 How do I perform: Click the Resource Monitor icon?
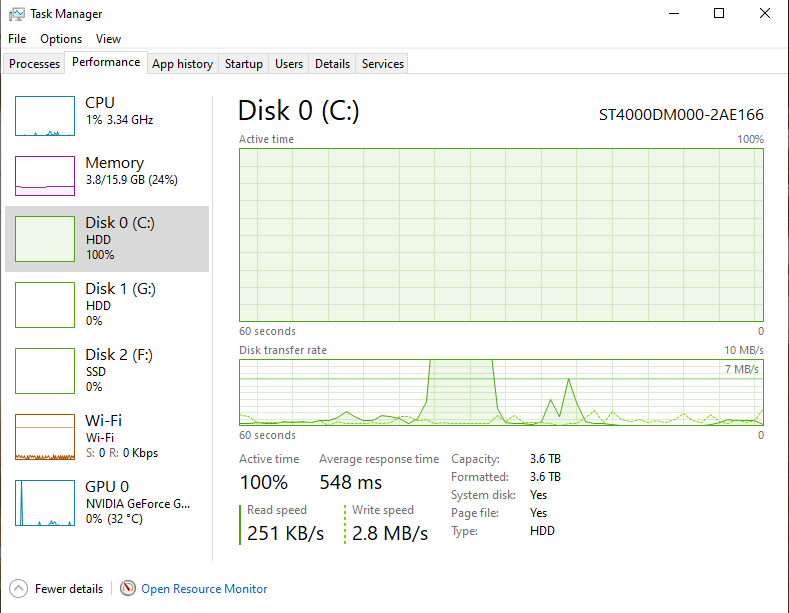(128, 589)
